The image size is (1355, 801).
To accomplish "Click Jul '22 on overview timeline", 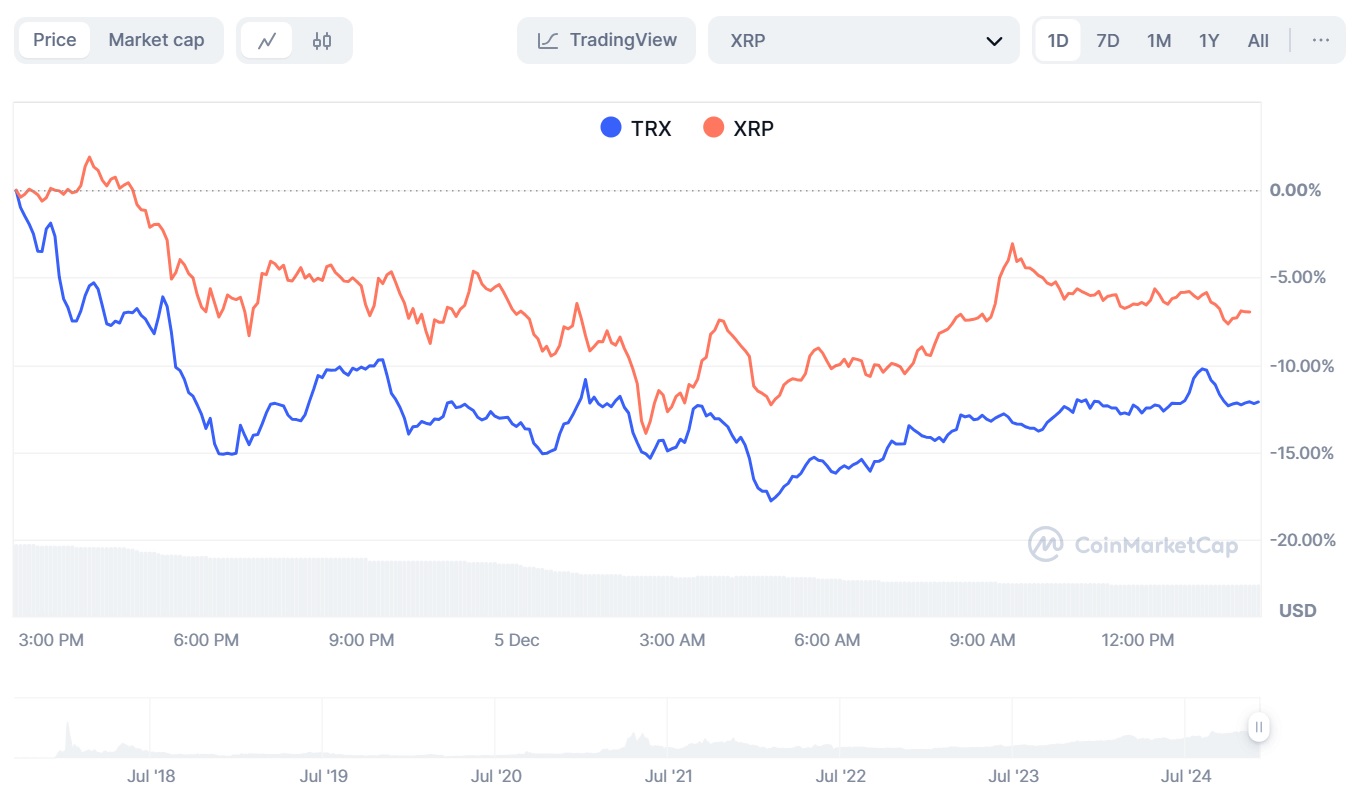I will [841, 775].
